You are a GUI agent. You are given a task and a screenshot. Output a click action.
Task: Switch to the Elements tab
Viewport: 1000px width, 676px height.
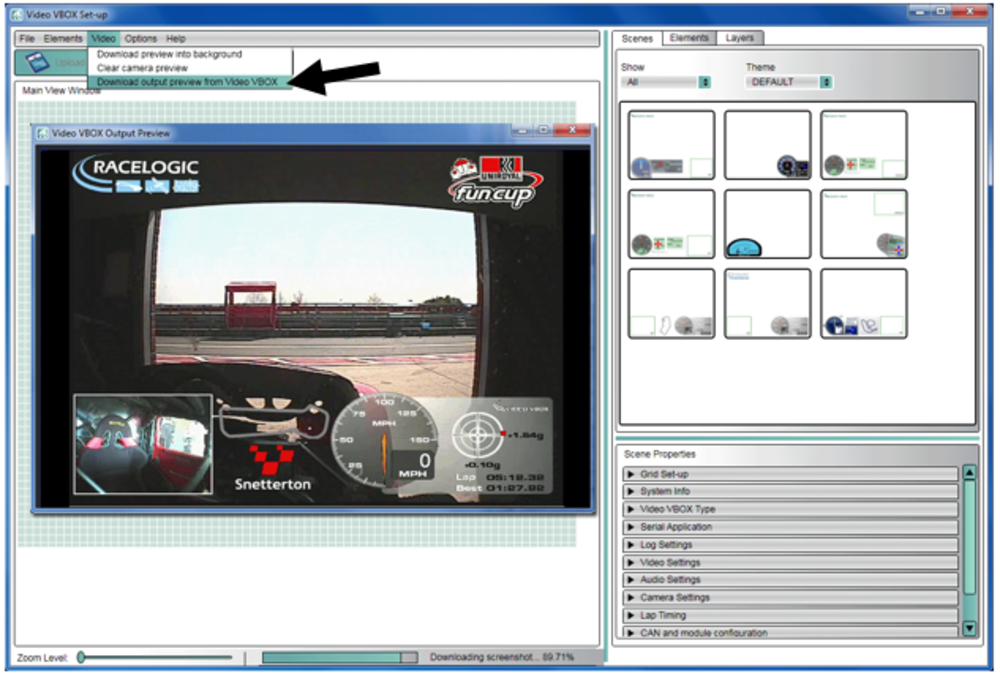[x=689, y=38]
